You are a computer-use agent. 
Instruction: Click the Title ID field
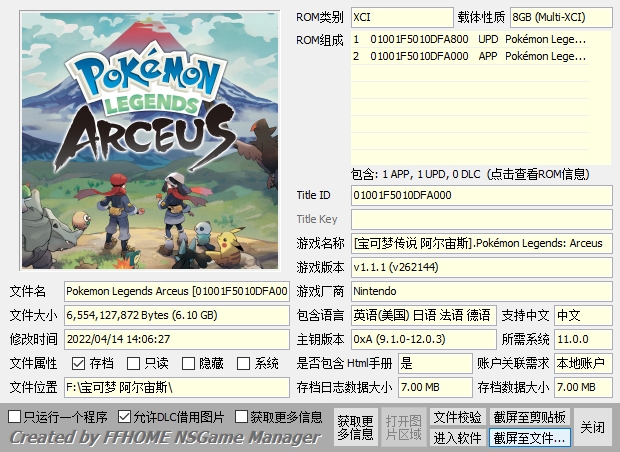480,195
